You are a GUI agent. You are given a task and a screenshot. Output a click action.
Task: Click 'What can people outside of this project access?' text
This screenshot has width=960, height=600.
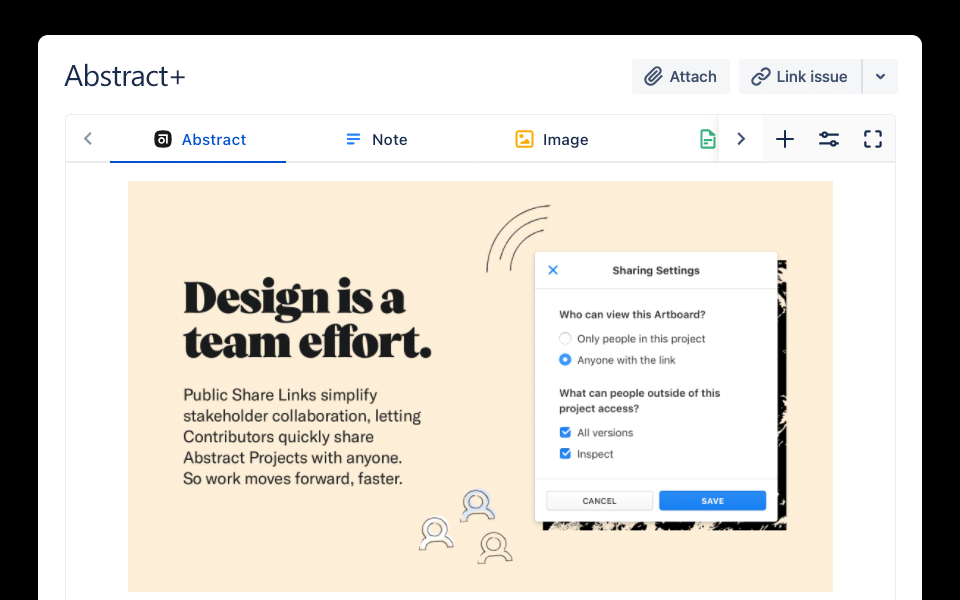tap(639, 401)
